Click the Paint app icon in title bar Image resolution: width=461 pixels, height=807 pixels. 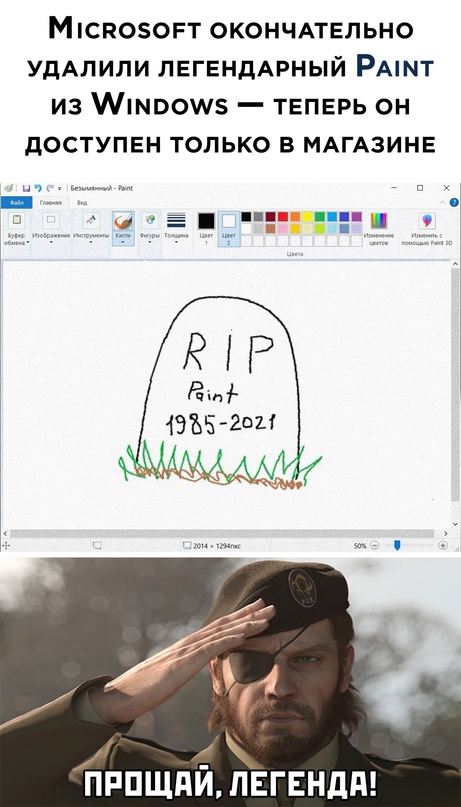tap(10, 188)
